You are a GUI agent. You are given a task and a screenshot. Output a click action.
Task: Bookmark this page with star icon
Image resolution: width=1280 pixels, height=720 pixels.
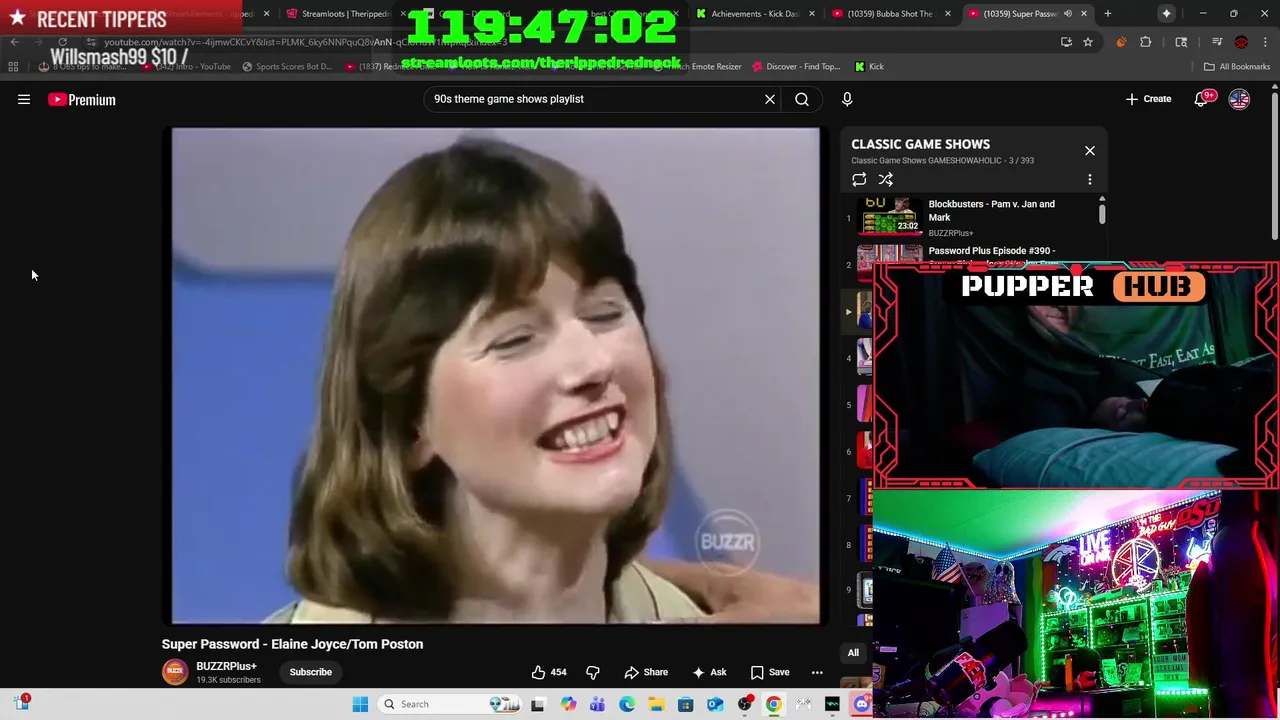(x=1088, y=42)
